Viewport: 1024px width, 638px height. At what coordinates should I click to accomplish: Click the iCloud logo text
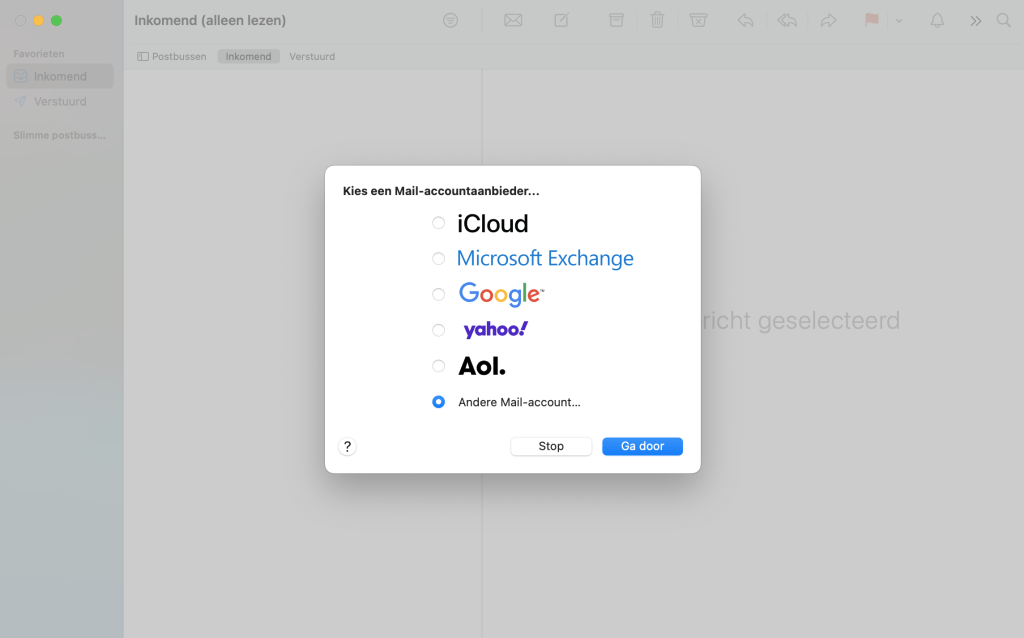492,224
